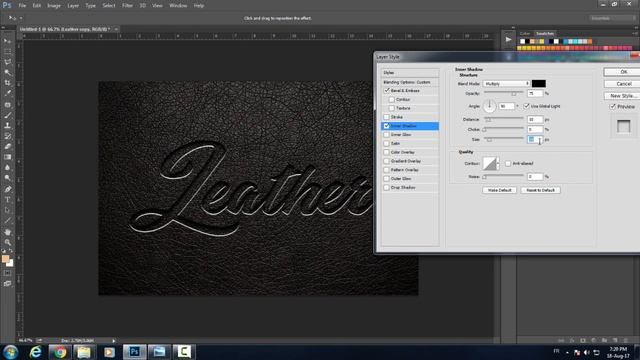Screen dimensions: 640x360
Task: Select the Blur tool
Action: [7, 168]
